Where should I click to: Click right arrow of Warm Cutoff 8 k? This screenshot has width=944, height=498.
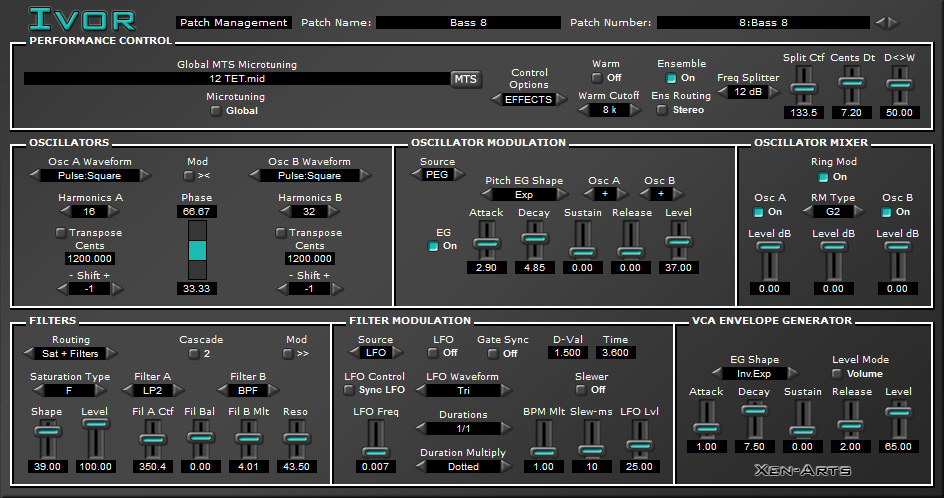(x=635, y=110)
